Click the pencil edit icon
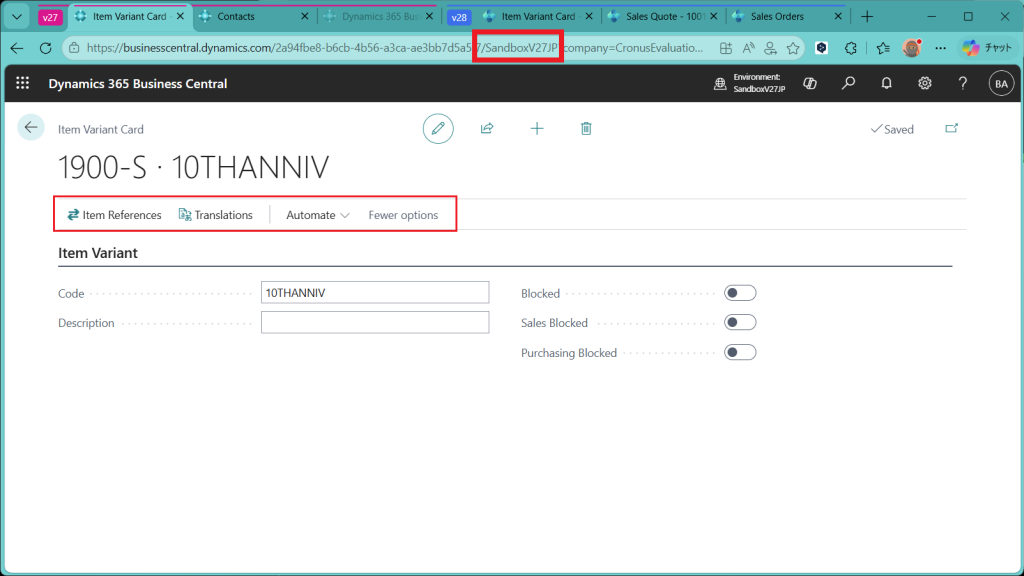This screenshot has width=1024, height=576. (x=437, y=129)
